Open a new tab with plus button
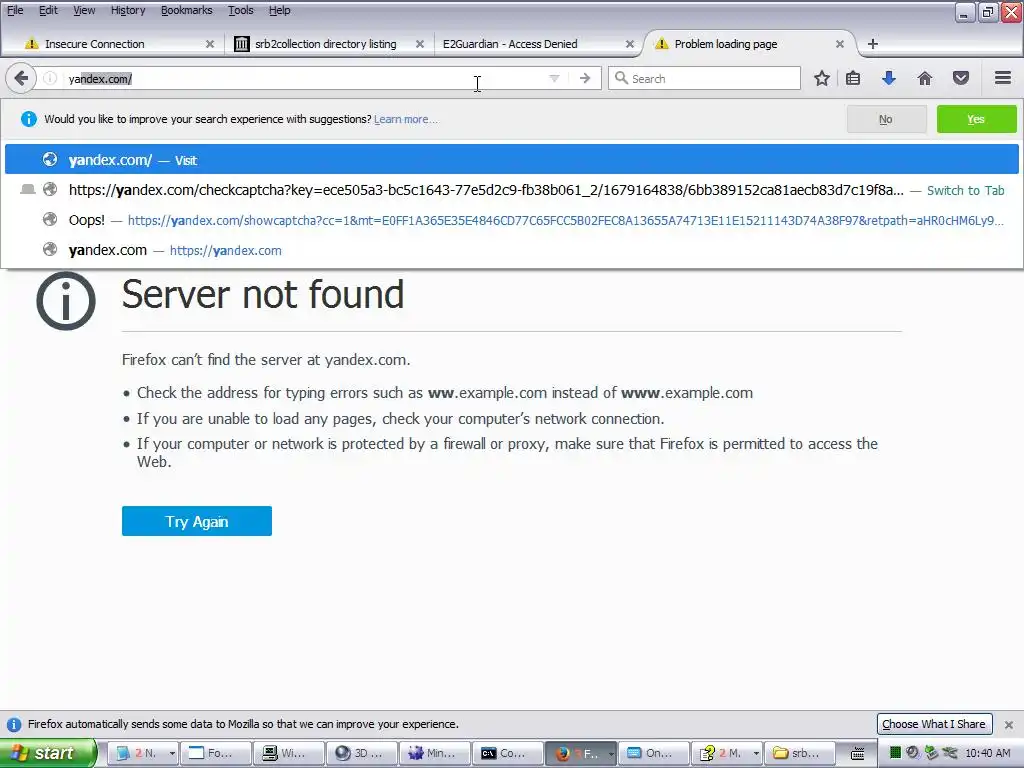Screen dimensions: 1024x768 [x=872, y=44]
